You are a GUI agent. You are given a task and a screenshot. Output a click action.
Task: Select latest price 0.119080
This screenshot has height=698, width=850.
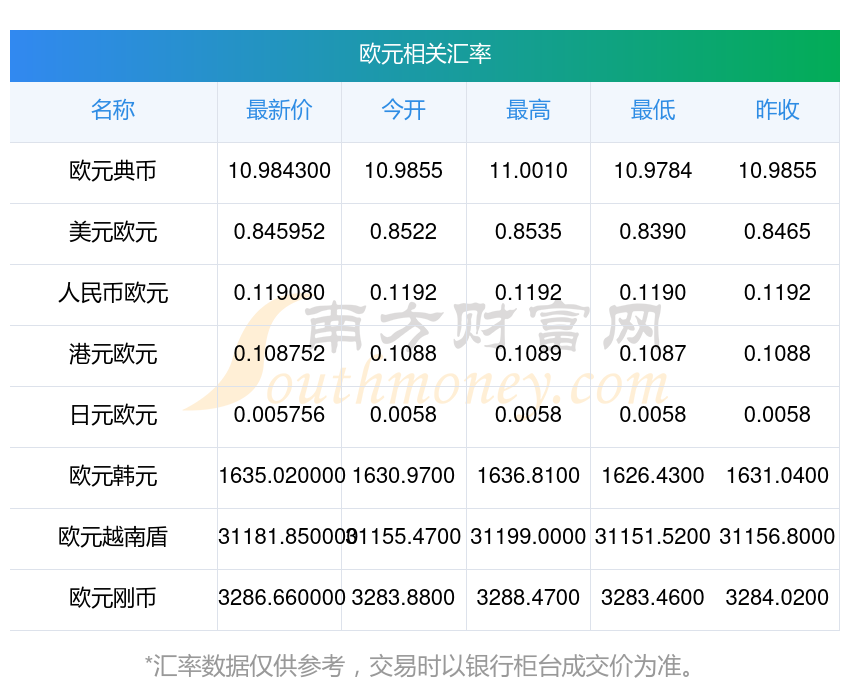pyautogui.click(x=279, y=293)
